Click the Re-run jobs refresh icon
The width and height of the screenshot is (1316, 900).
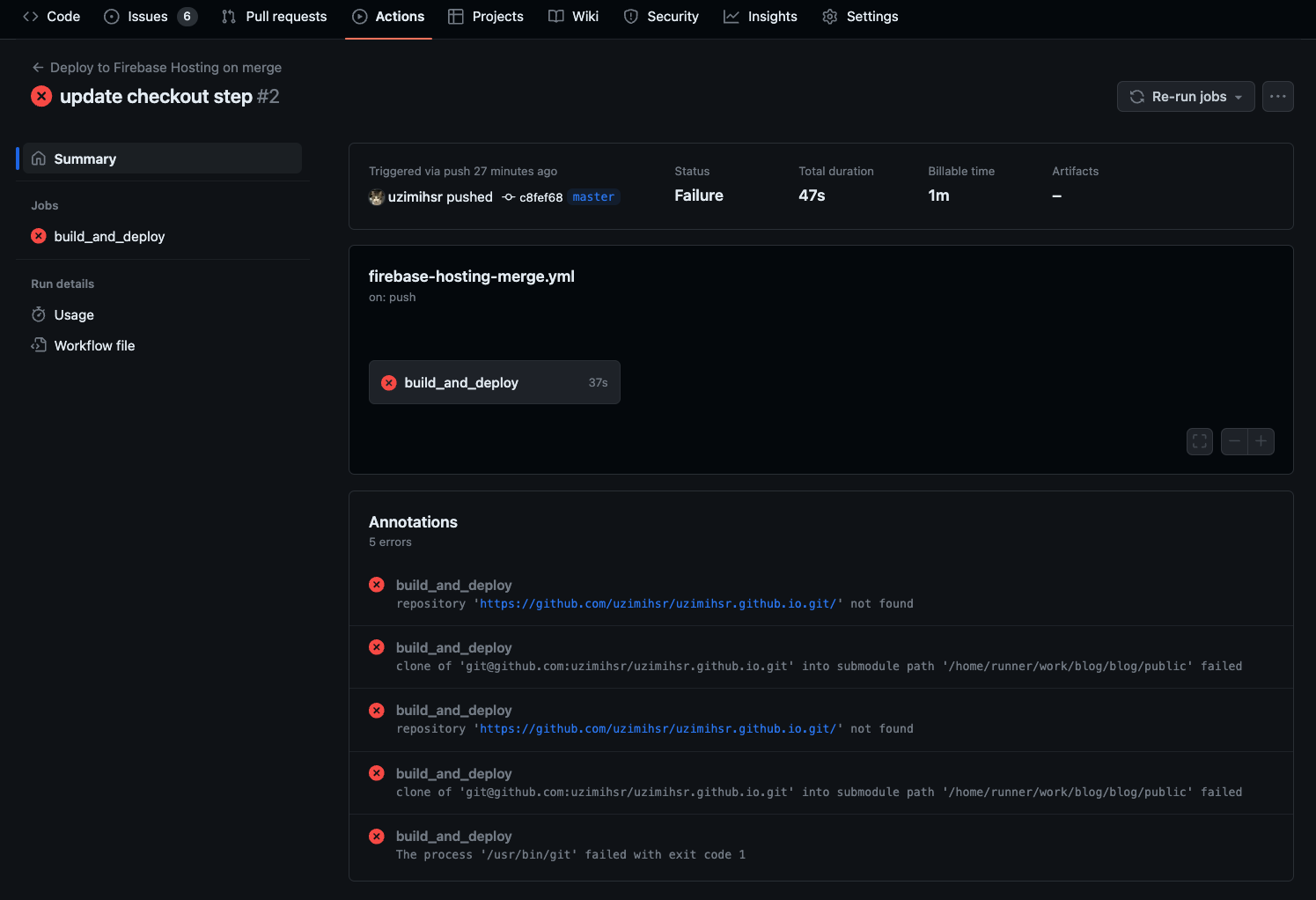click(1137, 97)
